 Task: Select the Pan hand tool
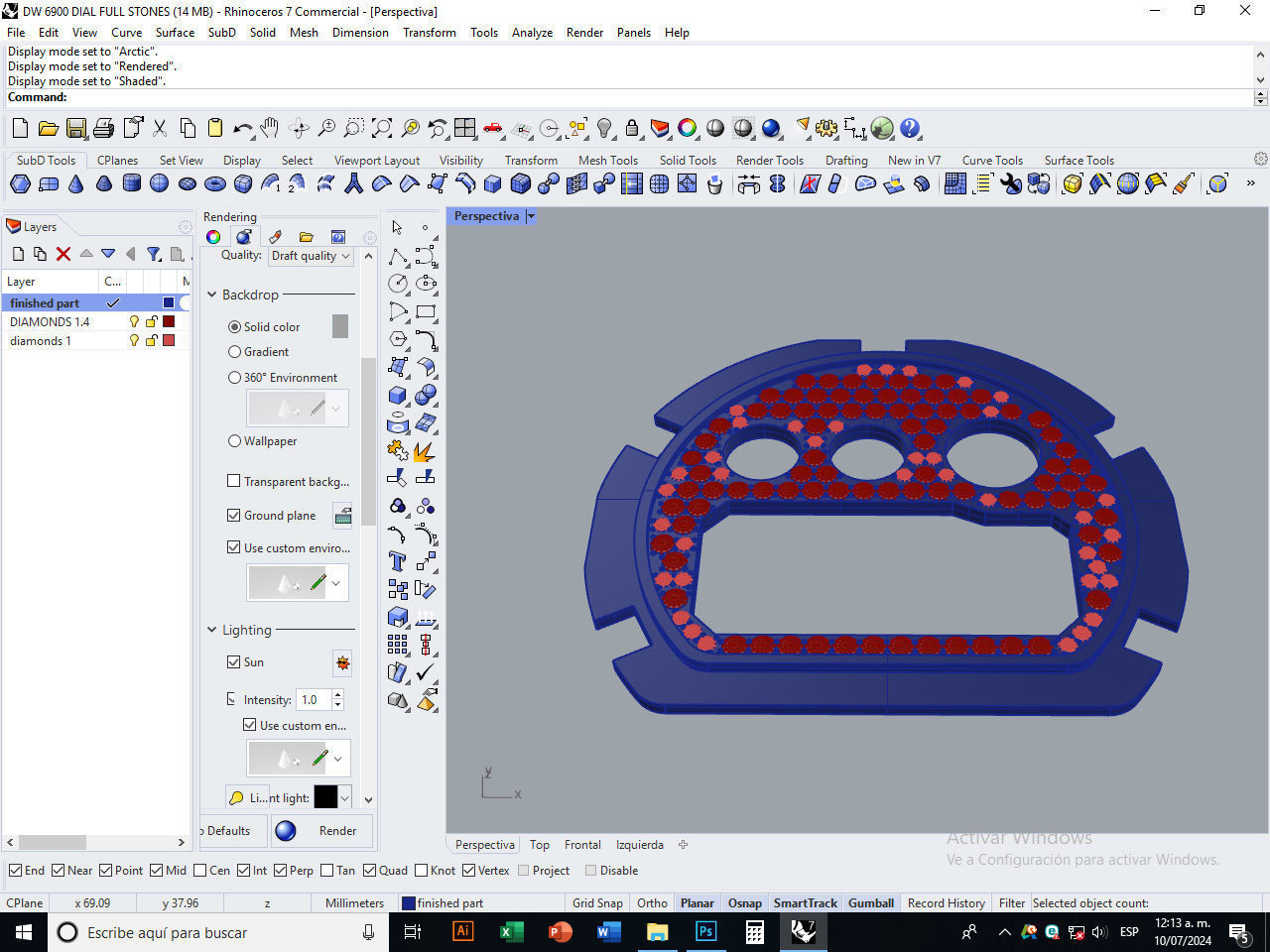pyautogui.click(x=269, y=128)
